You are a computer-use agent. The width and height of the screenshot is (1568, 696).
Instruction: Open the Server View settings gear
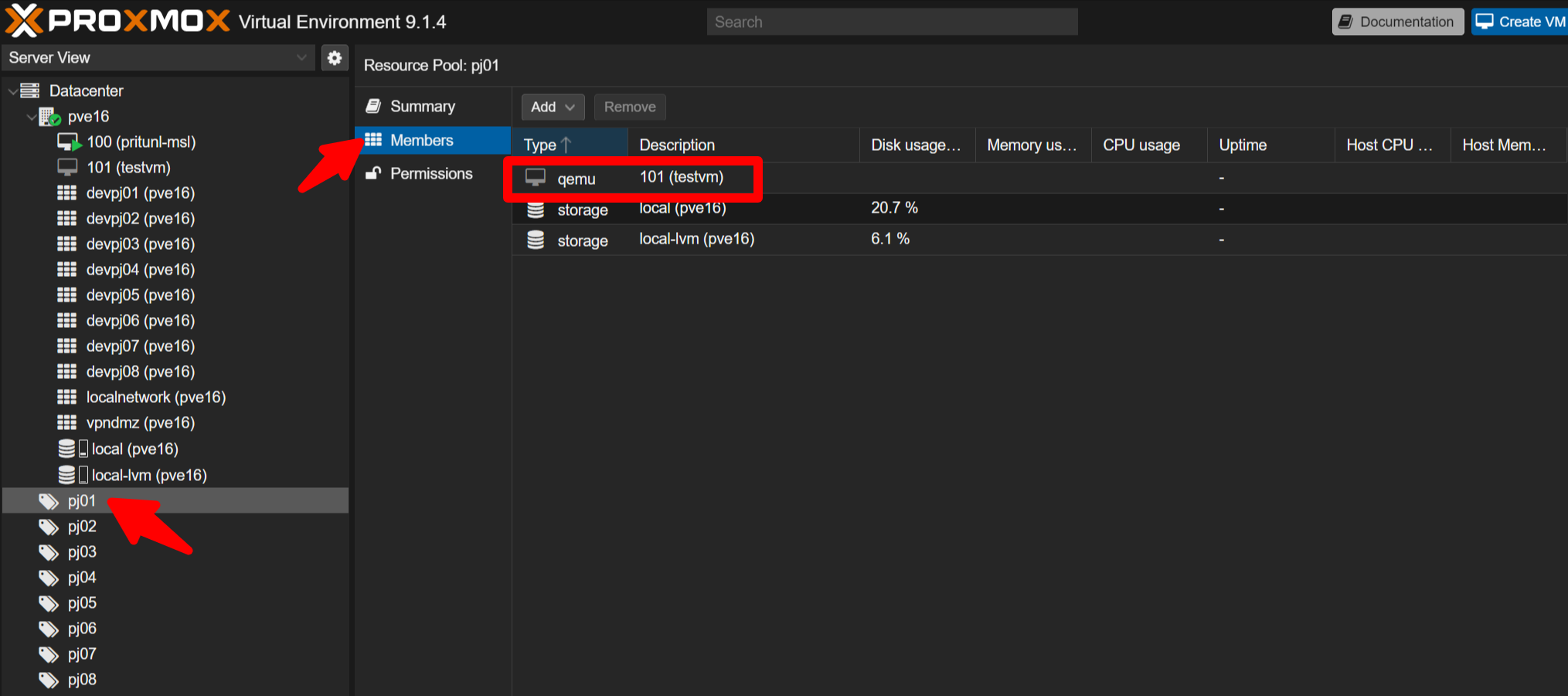335,57
